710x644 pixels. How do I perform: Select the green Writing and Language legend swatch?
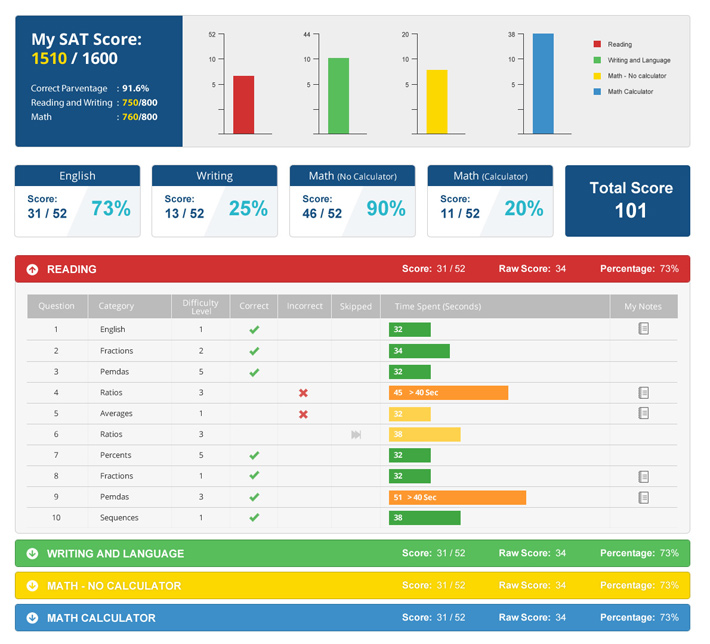coord(597,60)
